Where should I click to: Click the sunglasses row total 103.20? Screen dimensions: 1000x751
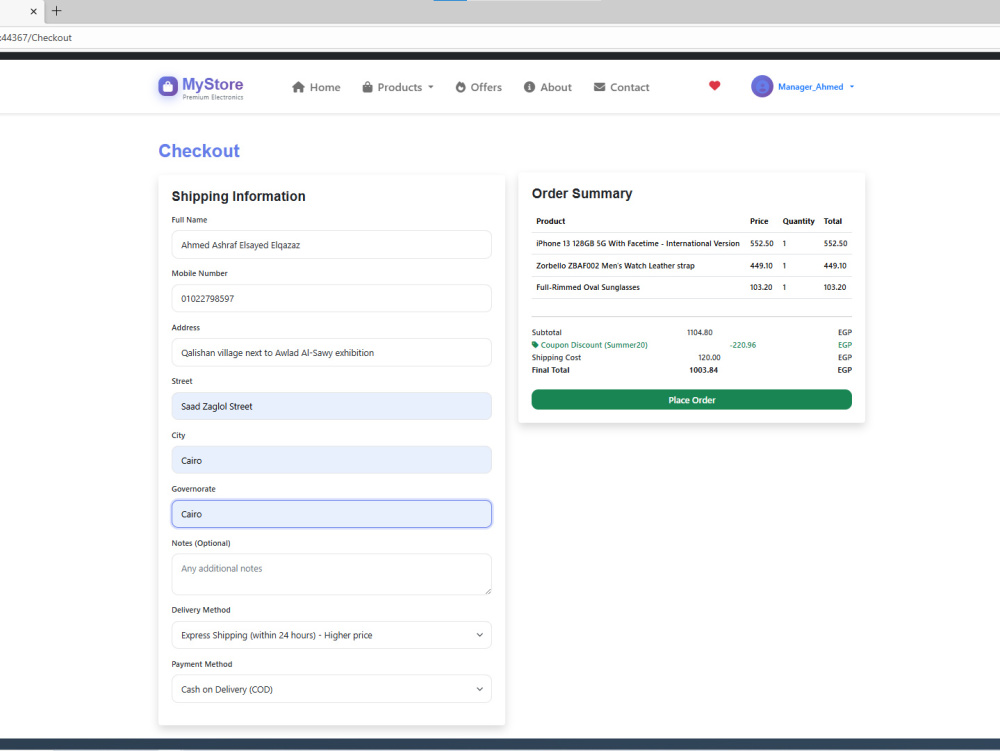835,288
